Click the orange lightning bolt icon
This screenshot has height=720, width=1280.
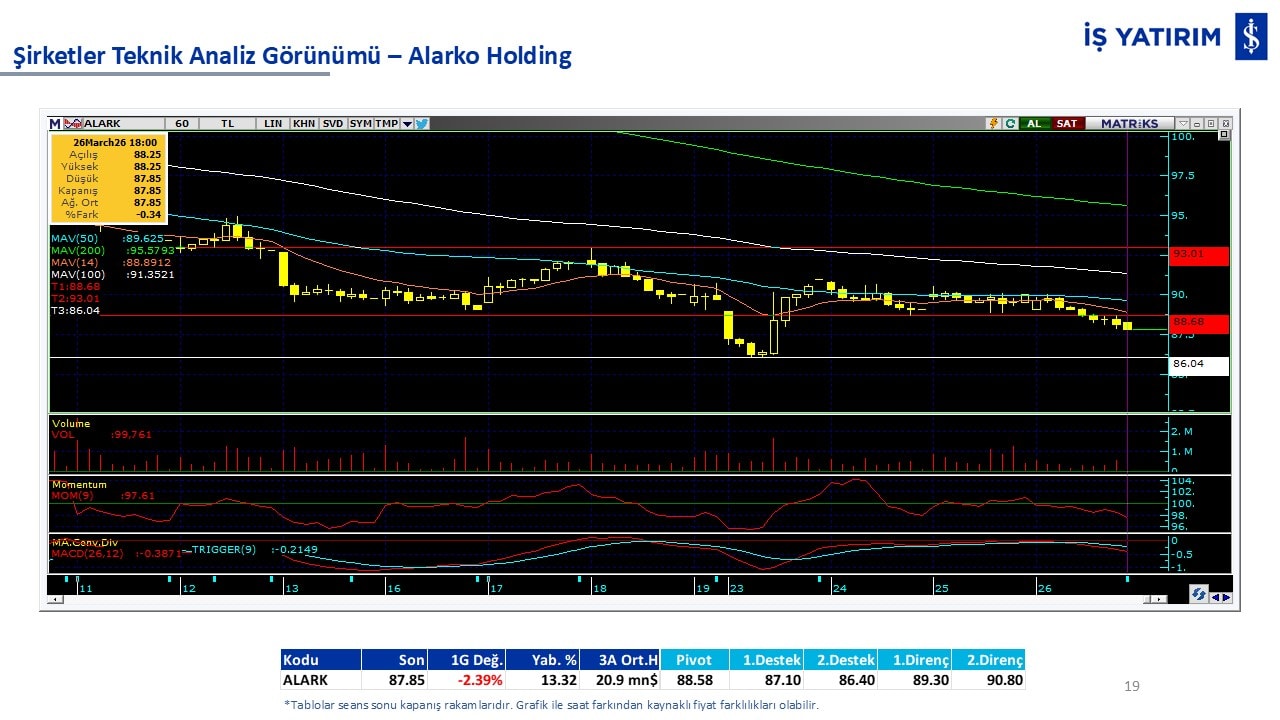[993, 124]
